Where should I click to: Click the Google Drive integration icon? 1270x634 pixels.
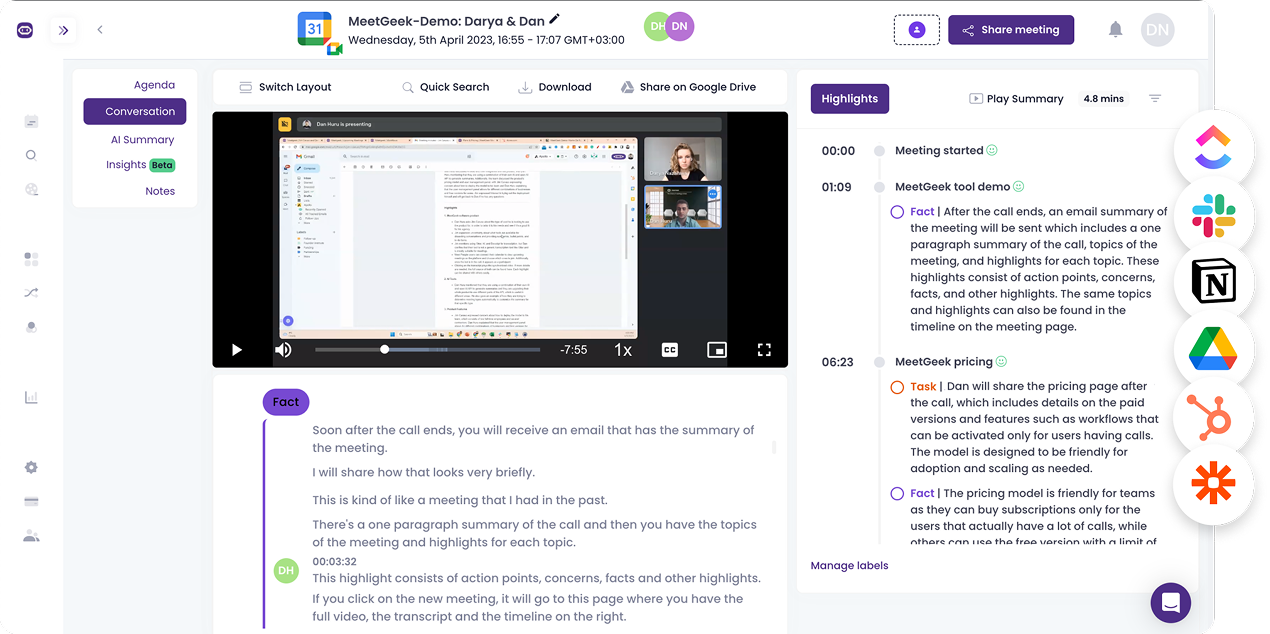pyautogui.click(x=1213, y=350)
